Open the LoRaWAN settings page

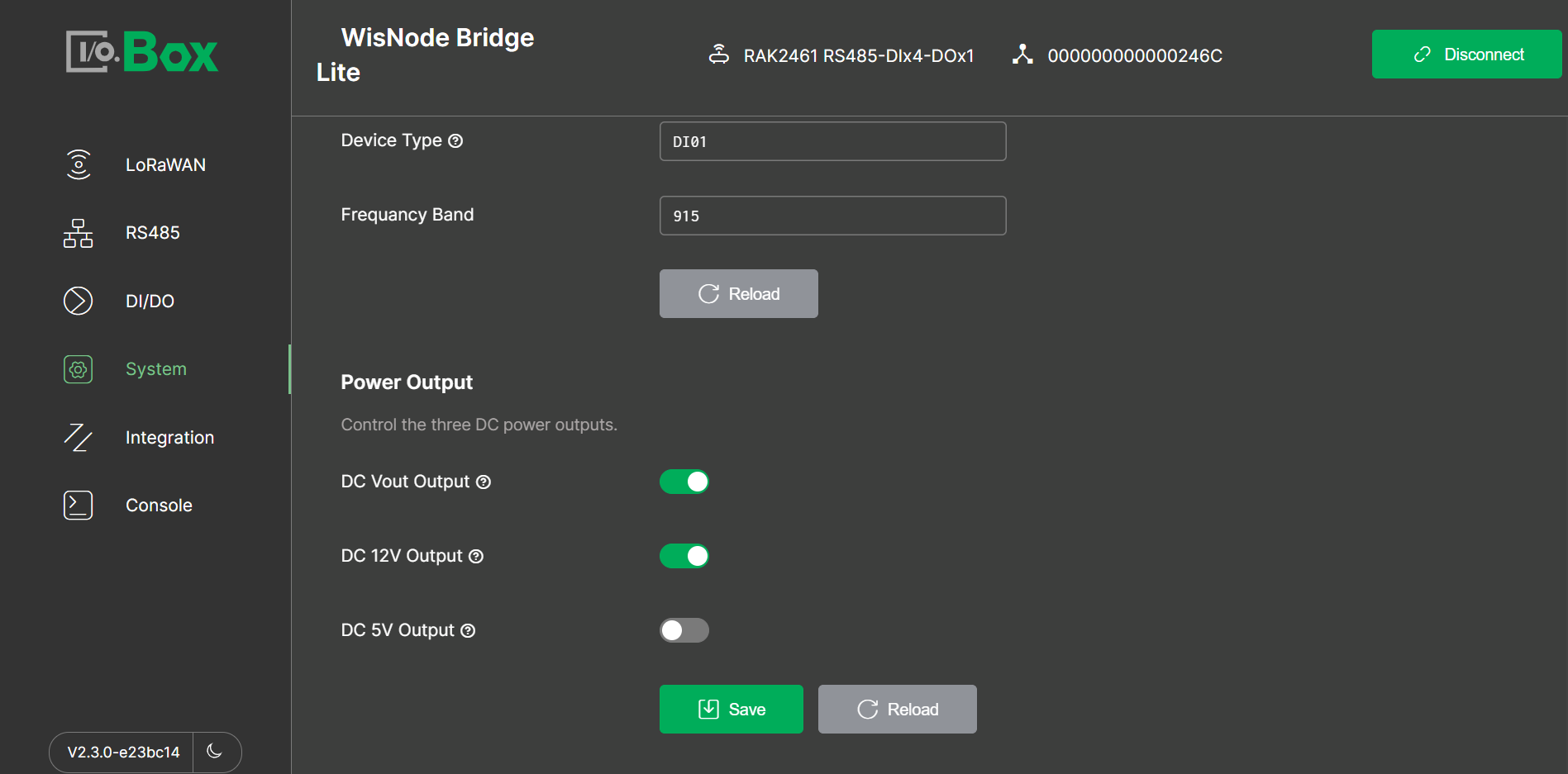pyautogui.click(x=165, y=165)
